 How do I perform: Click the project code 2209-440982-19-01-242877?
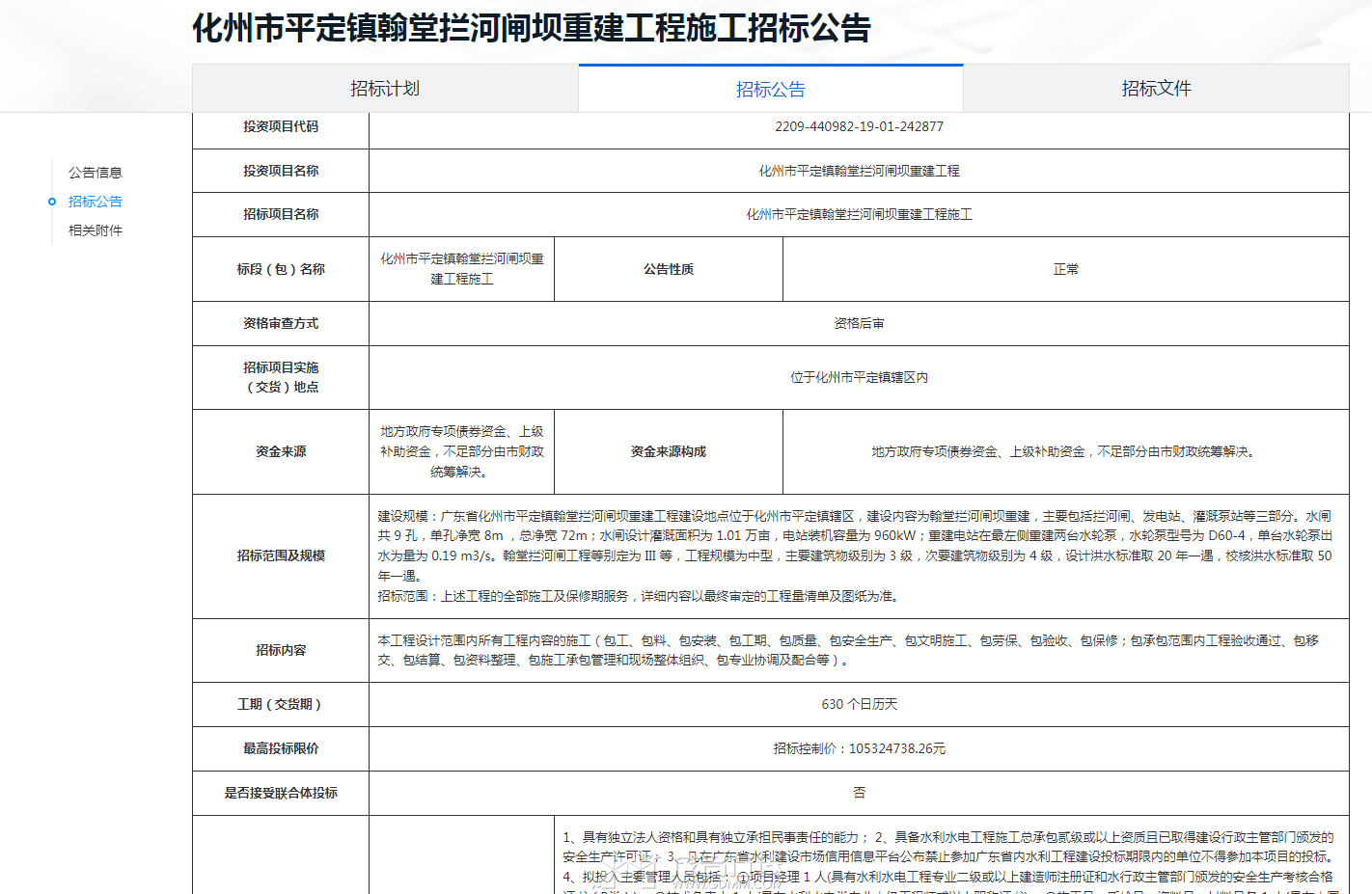[859, 126]
